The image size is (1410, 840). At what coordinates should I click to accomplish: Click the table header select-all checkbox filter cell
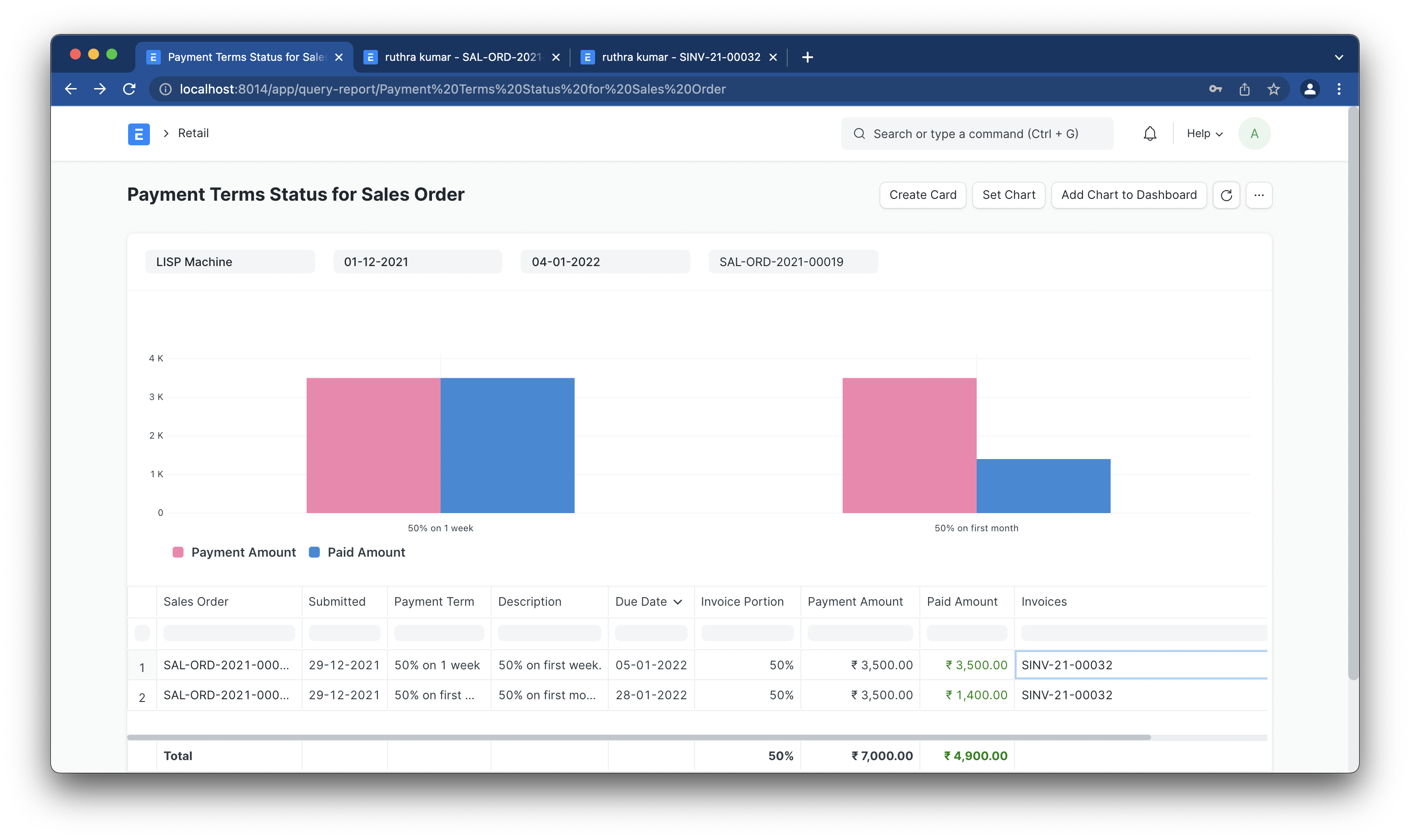point(142,633)
